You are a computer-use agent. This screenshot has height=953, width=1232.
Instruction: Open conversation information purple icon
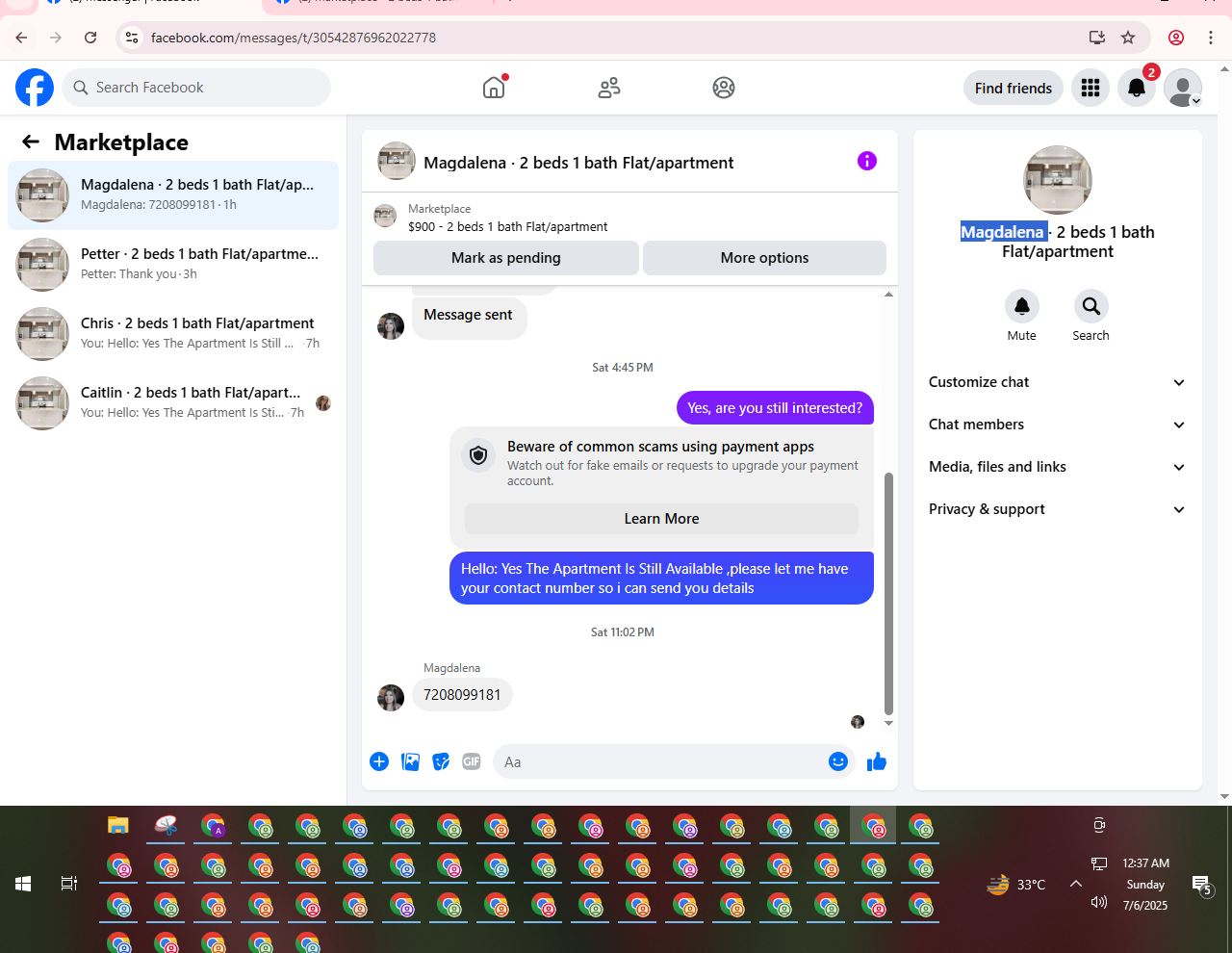point(867,161)
